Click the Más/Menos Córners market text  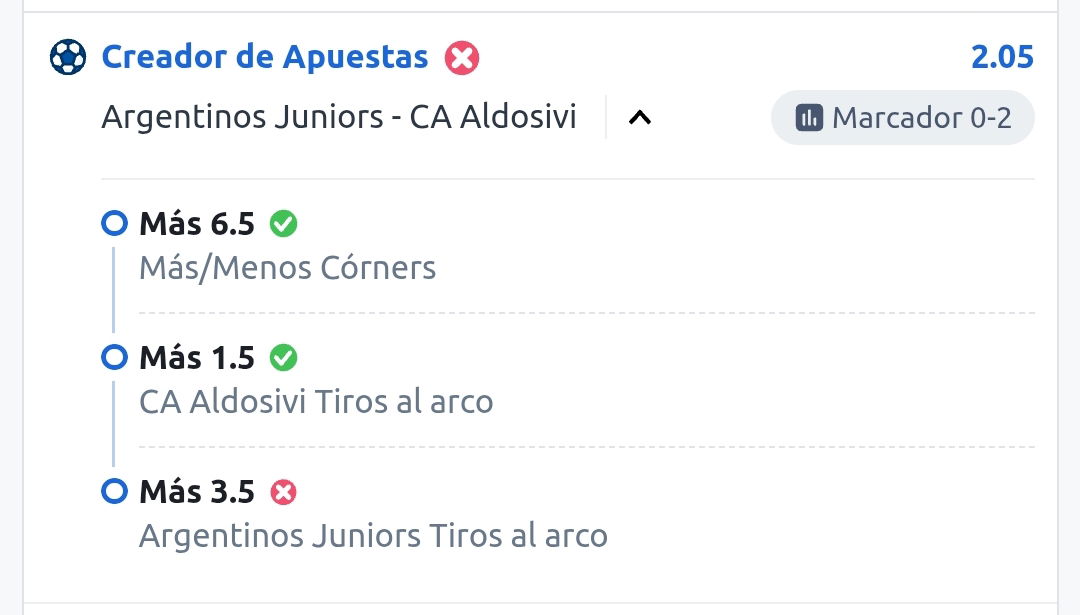[287, 268]
